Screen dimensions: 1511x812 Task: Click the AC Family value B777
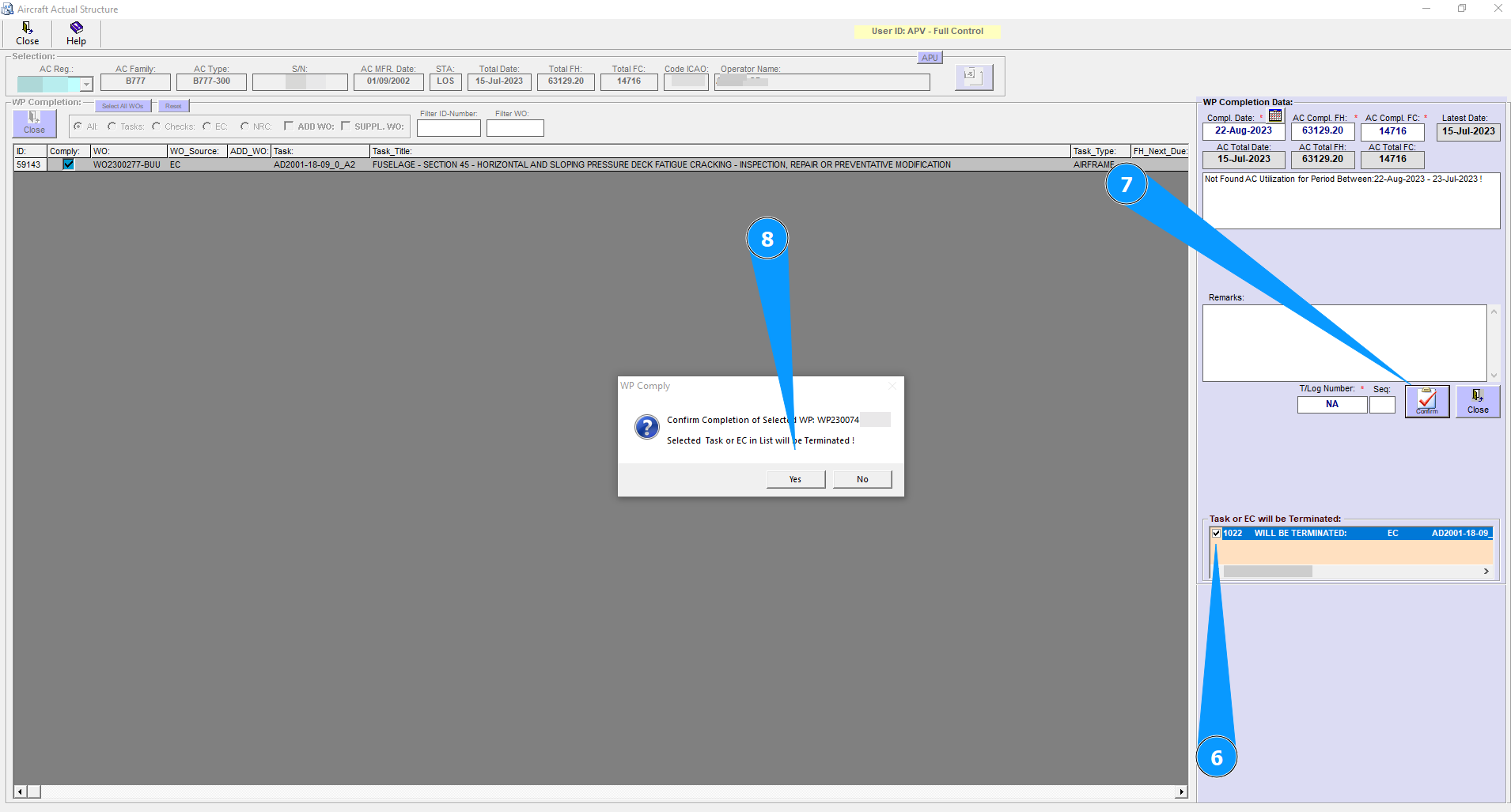135,81
